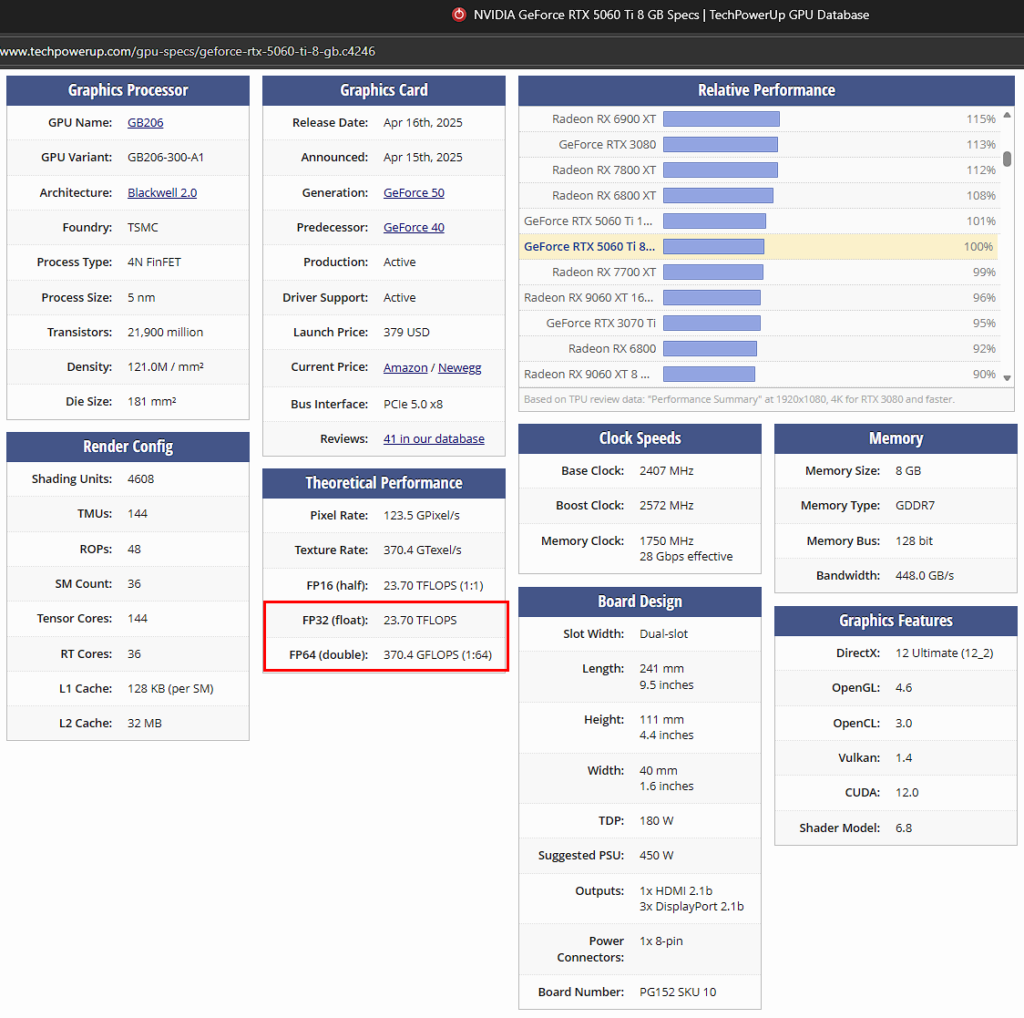Select GeForce RTX 3080 in performance list
This screenshot has width=1024, height=1018.
point(607,145)
